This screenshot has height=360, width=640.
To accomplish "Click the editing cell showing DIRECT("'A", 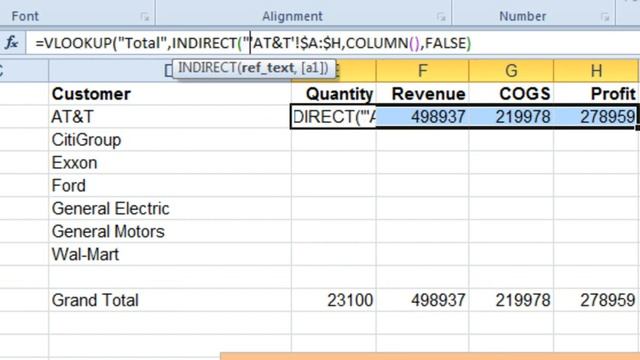I will click(333, 117).
